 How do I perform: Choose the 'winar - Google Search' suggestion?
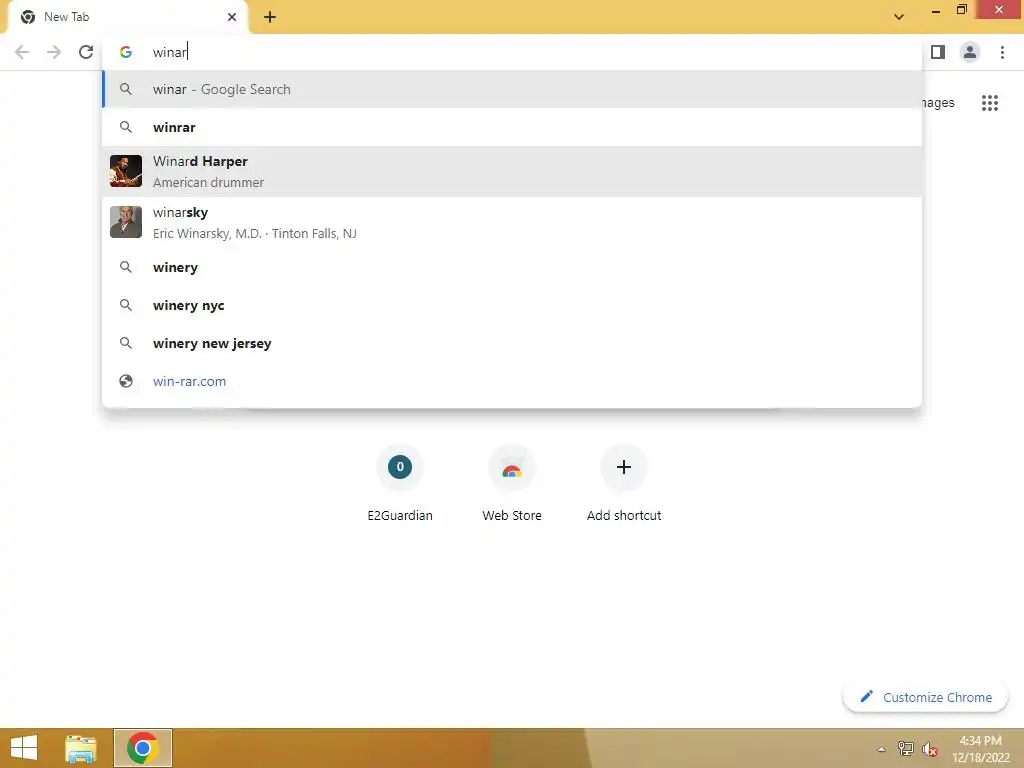tap(512, 89)
